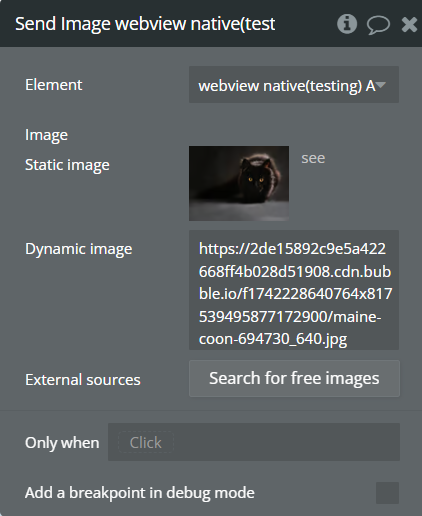The width and height of the screenshot is (422, 516).
Task: Click the External sources label
Action: pos(83,380)
